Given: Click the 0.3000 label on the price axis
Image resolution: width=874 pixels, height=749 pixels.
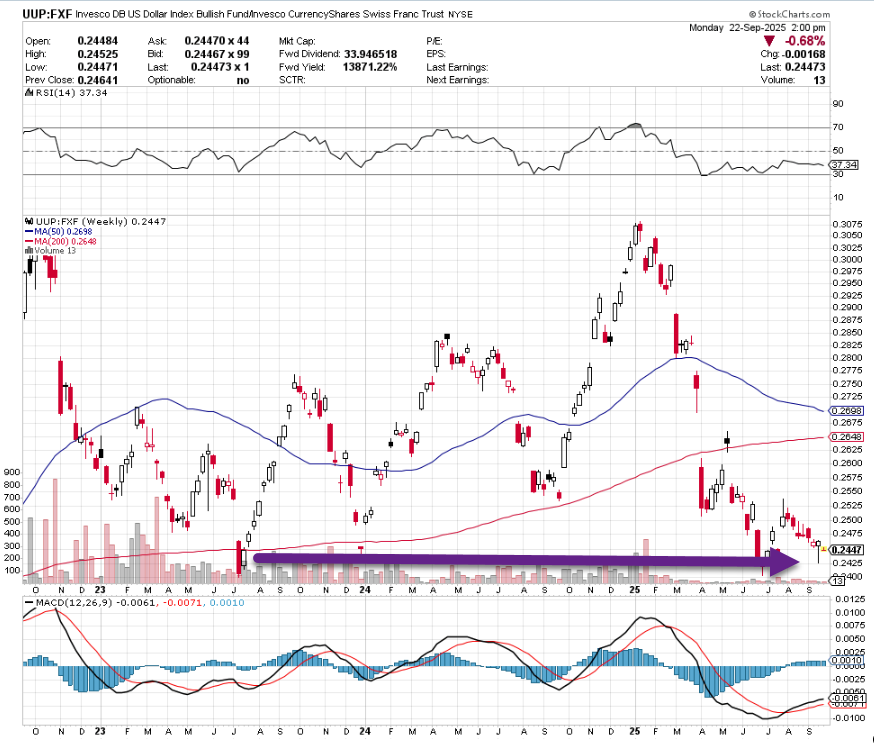Looking at the screenshot, I should click(x=847, y=260).
